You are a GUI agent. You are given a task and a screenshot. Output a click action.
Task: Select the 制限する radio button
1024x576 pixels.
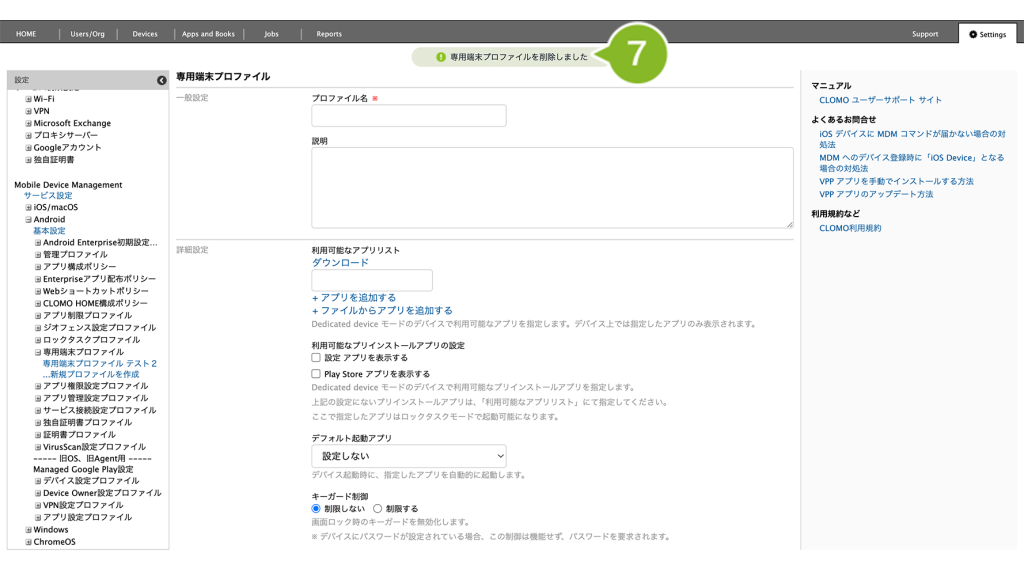click(378, 508)
